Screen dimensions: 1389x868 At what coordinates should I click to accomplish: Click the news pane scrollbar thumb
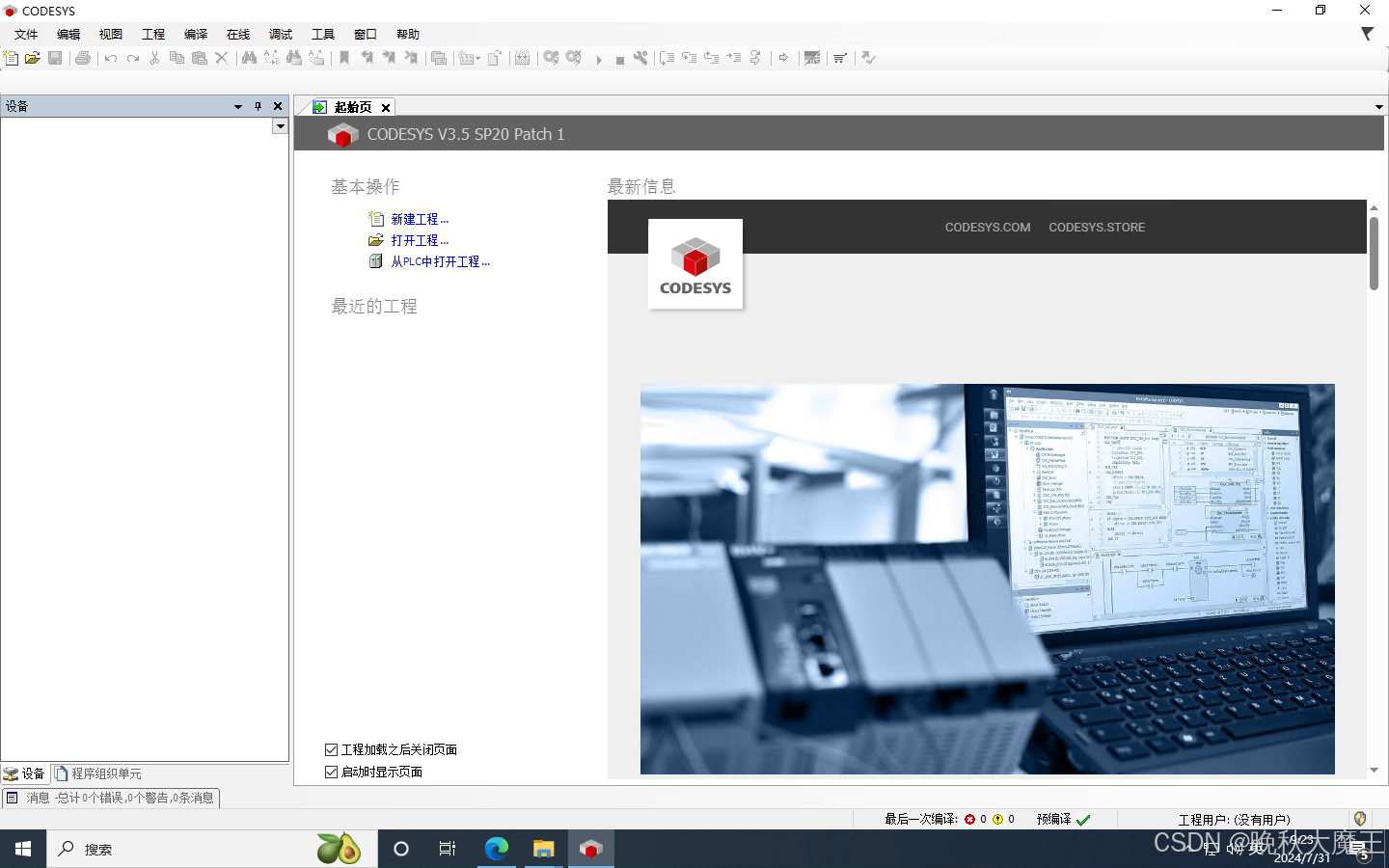[1374, 253]
